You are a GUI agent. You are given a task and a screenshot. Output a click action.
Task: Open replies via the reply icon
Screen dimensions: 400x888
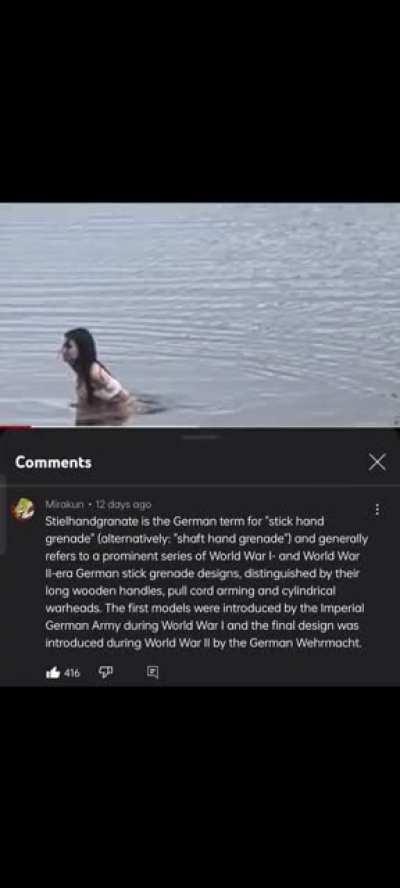[x=152, y=672]
